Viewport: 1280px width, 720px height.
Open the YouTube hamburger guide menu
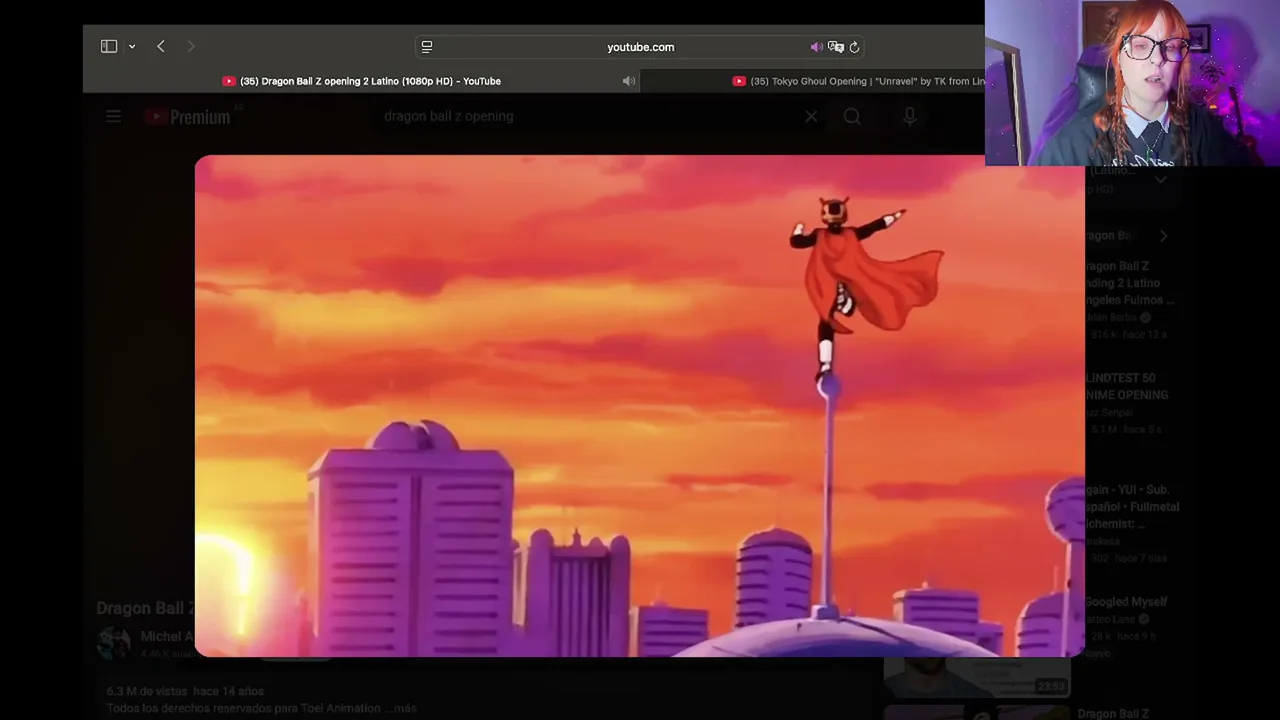pyautogui.click(x=113, y=117)
